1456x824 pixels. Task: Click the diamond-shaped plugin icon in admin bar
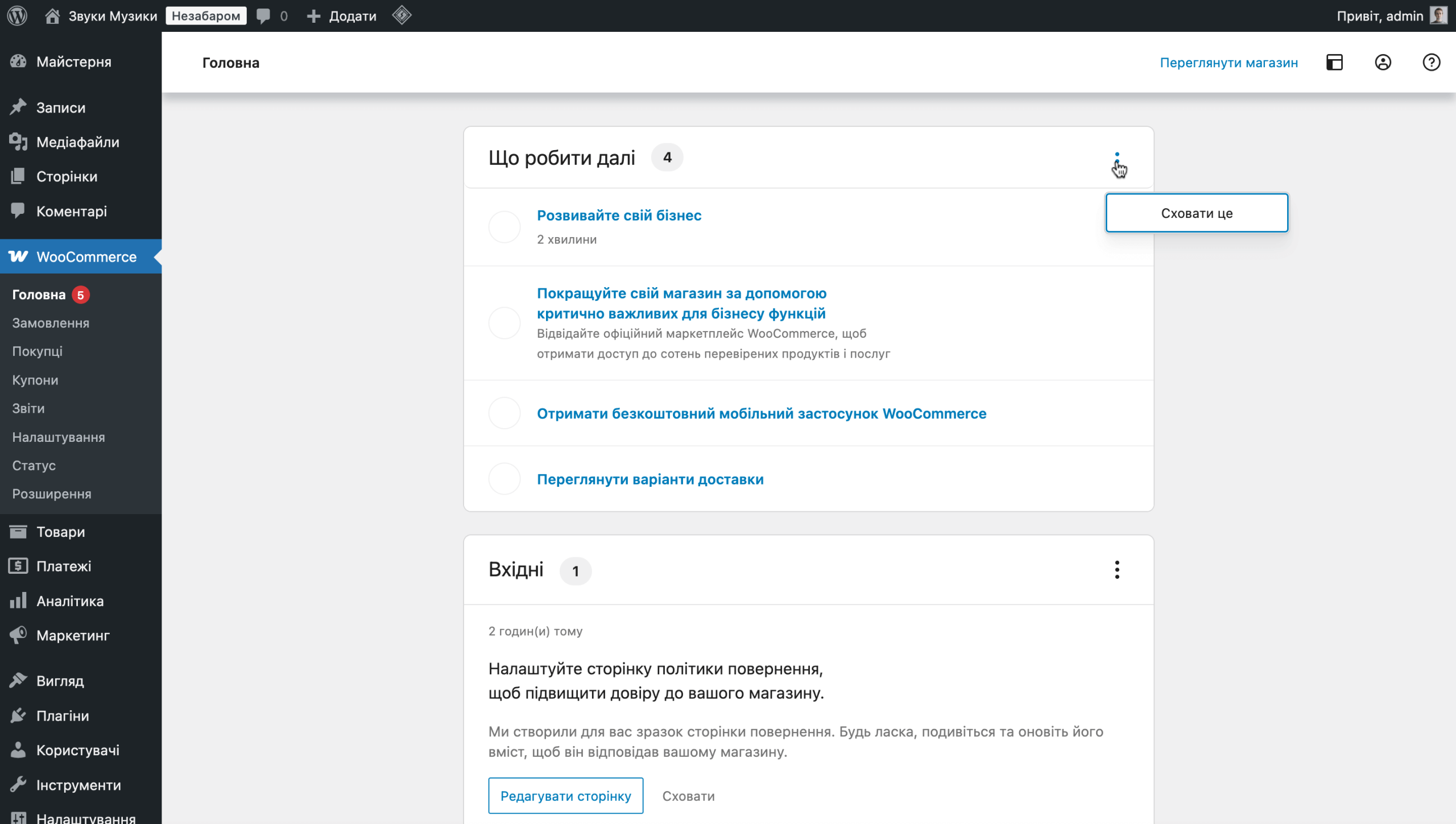[x=402, y=15]
